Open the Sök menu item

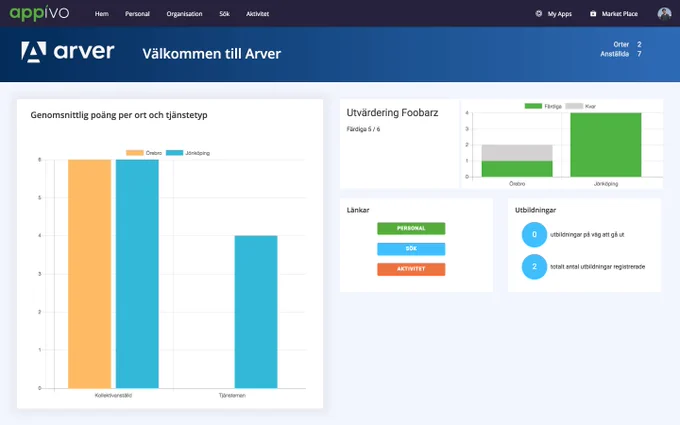(224, 14)
